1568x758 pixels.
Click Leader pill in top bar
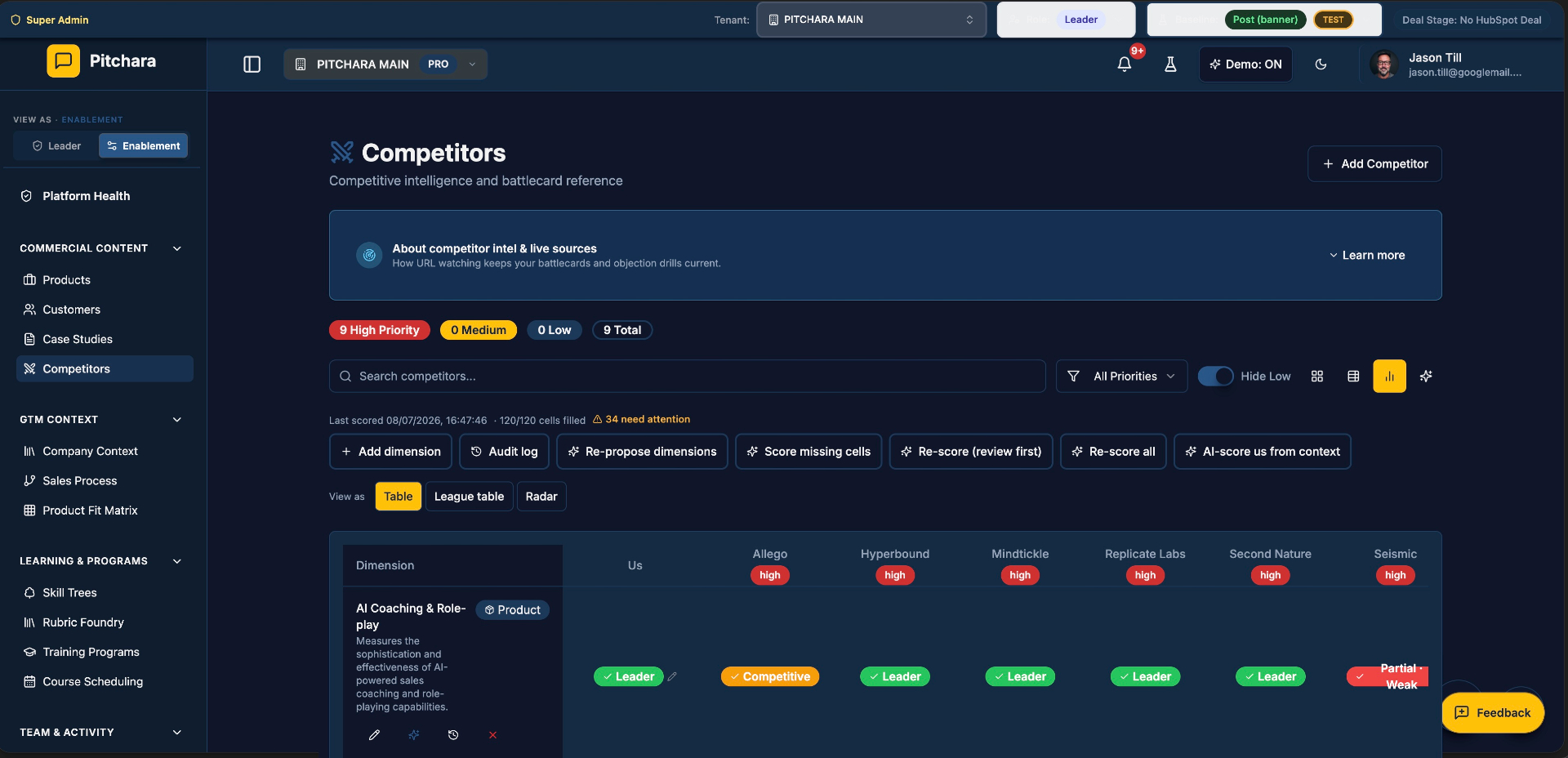[1080, 20]
